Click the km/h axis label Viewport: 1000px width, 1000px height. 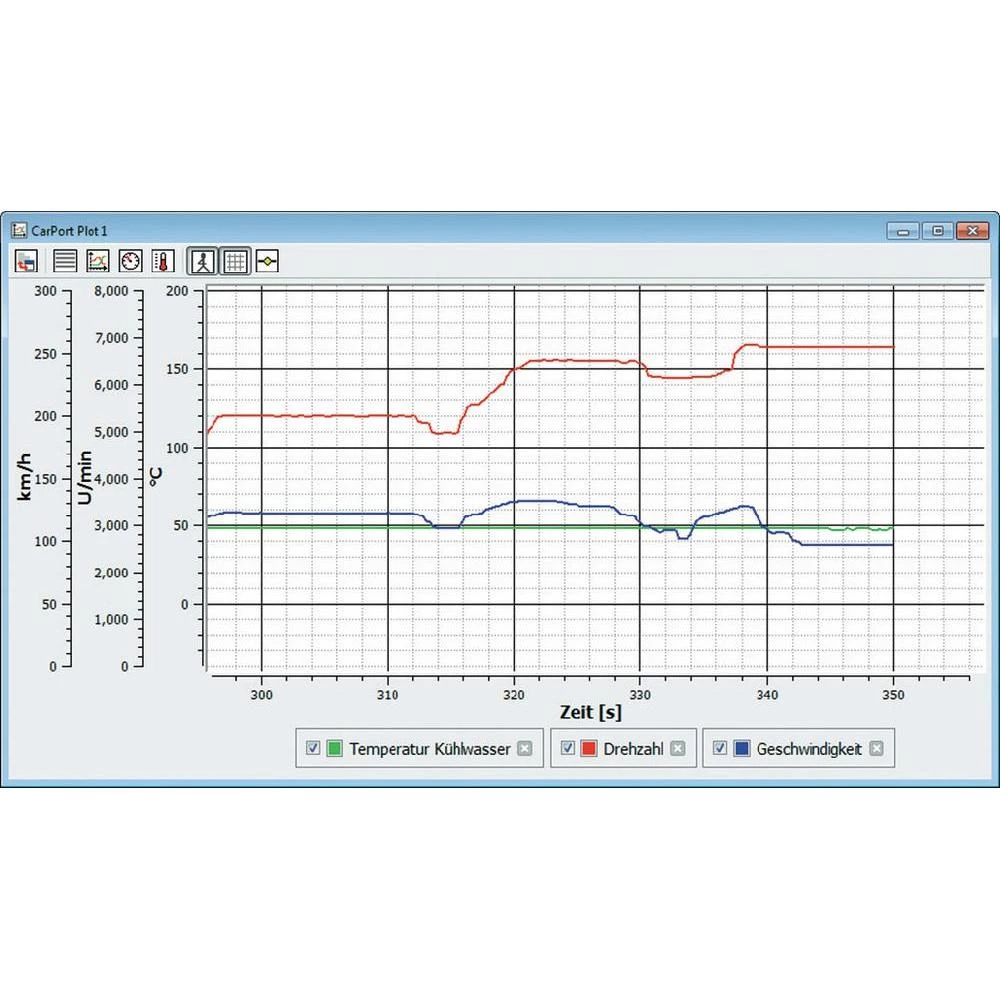click(x=27, y=477)
